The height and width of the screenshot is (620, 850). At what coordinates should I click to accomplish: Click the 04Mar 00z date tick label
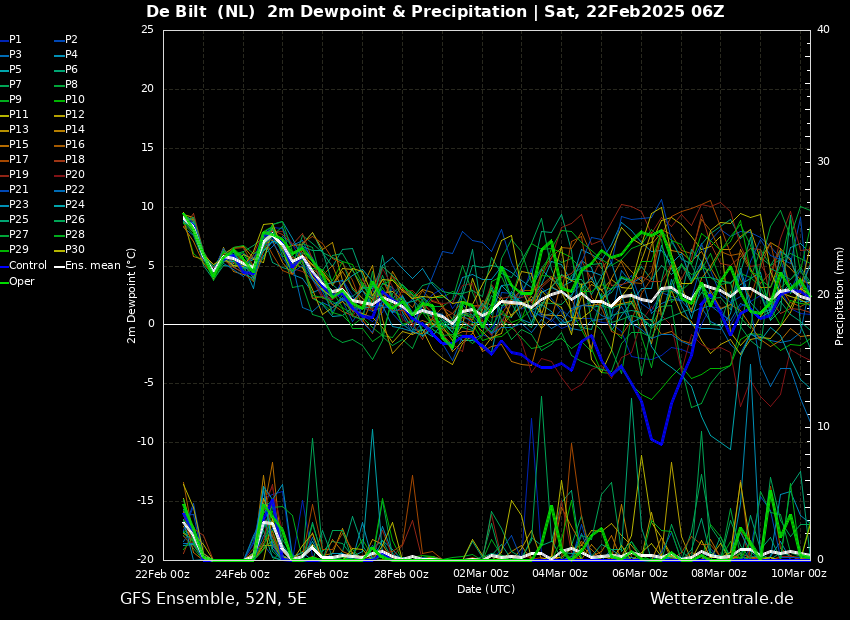point(561,573)
